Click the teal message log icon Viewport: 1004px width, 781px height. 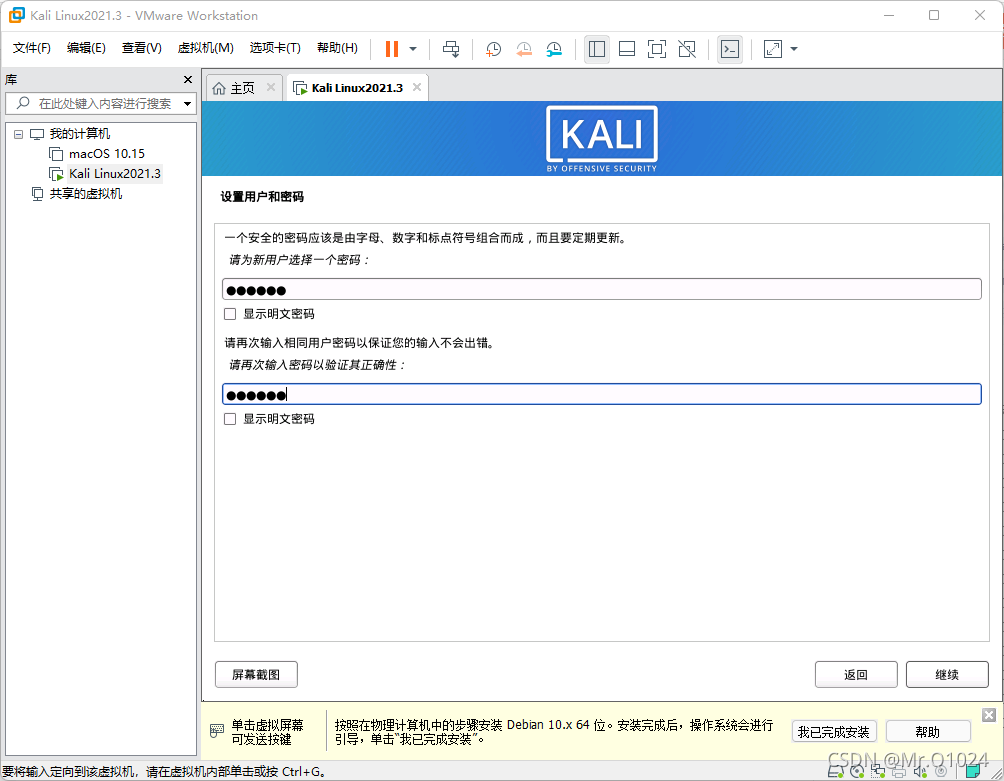pyautogui.click(x=973, y=771)
